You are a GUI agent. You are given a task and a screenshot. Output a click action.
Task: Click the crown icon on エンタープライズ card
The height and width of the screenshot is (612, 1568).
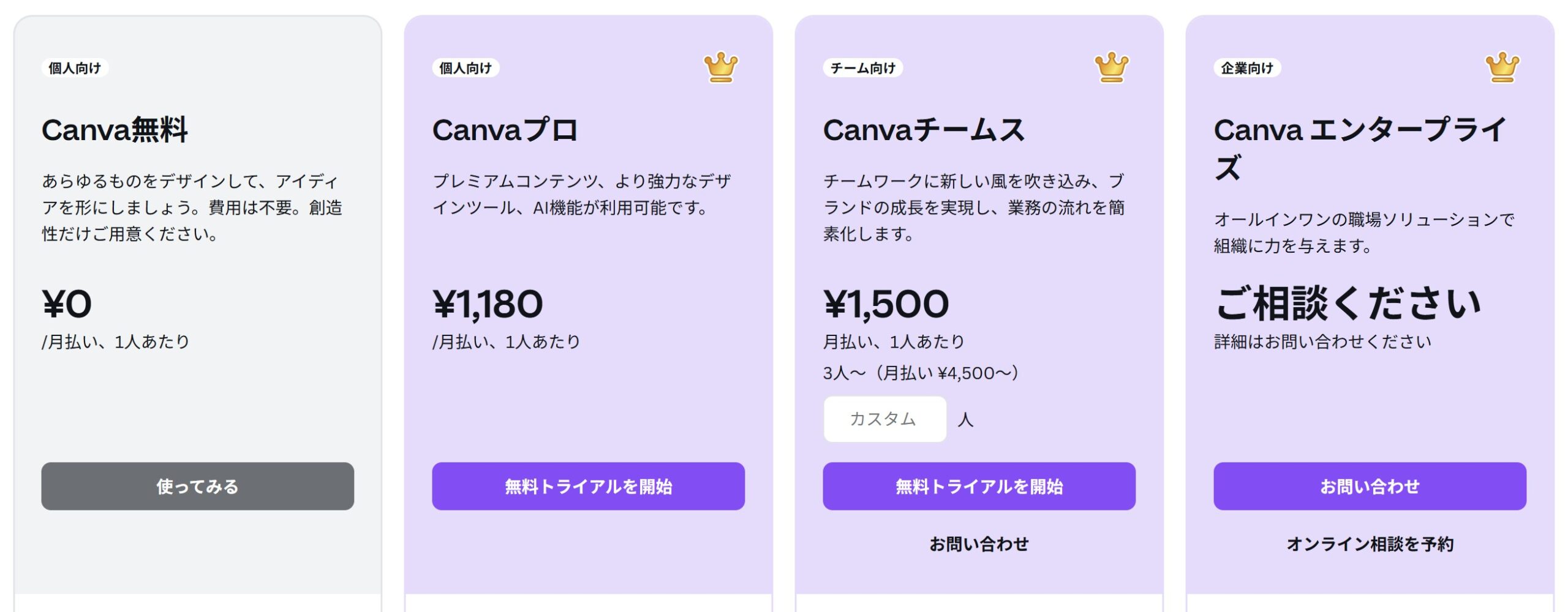[x=1502, y=67]
